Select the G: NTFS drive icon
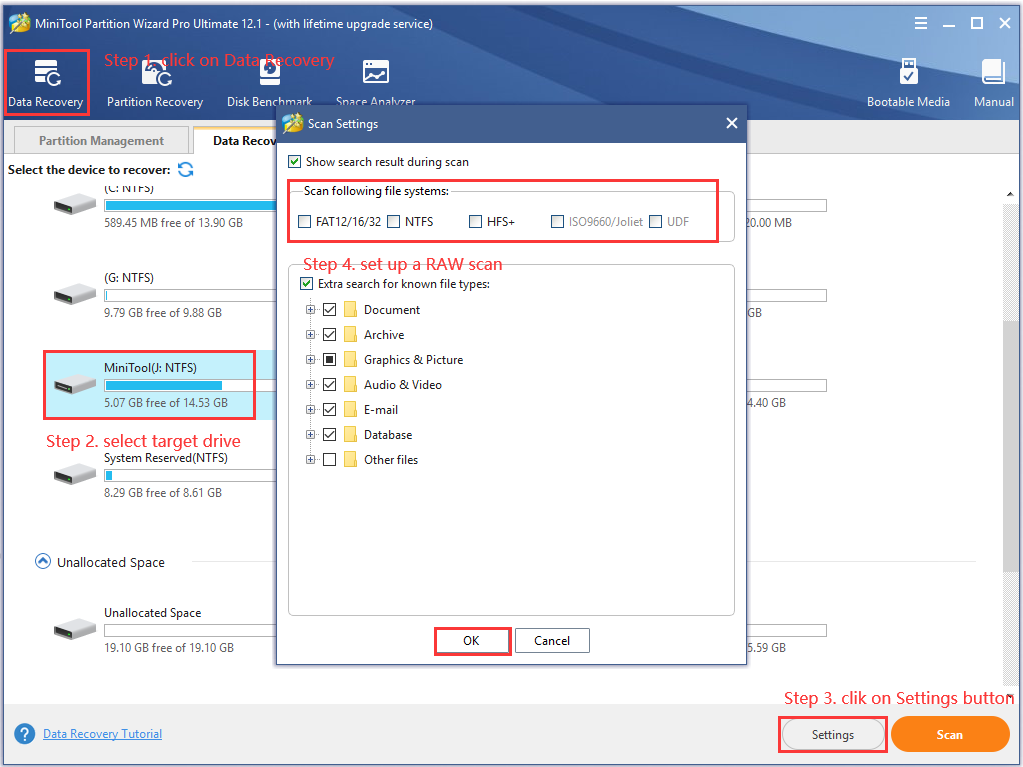This screenshot has height=767, width=1023. (x=75, y=294)
